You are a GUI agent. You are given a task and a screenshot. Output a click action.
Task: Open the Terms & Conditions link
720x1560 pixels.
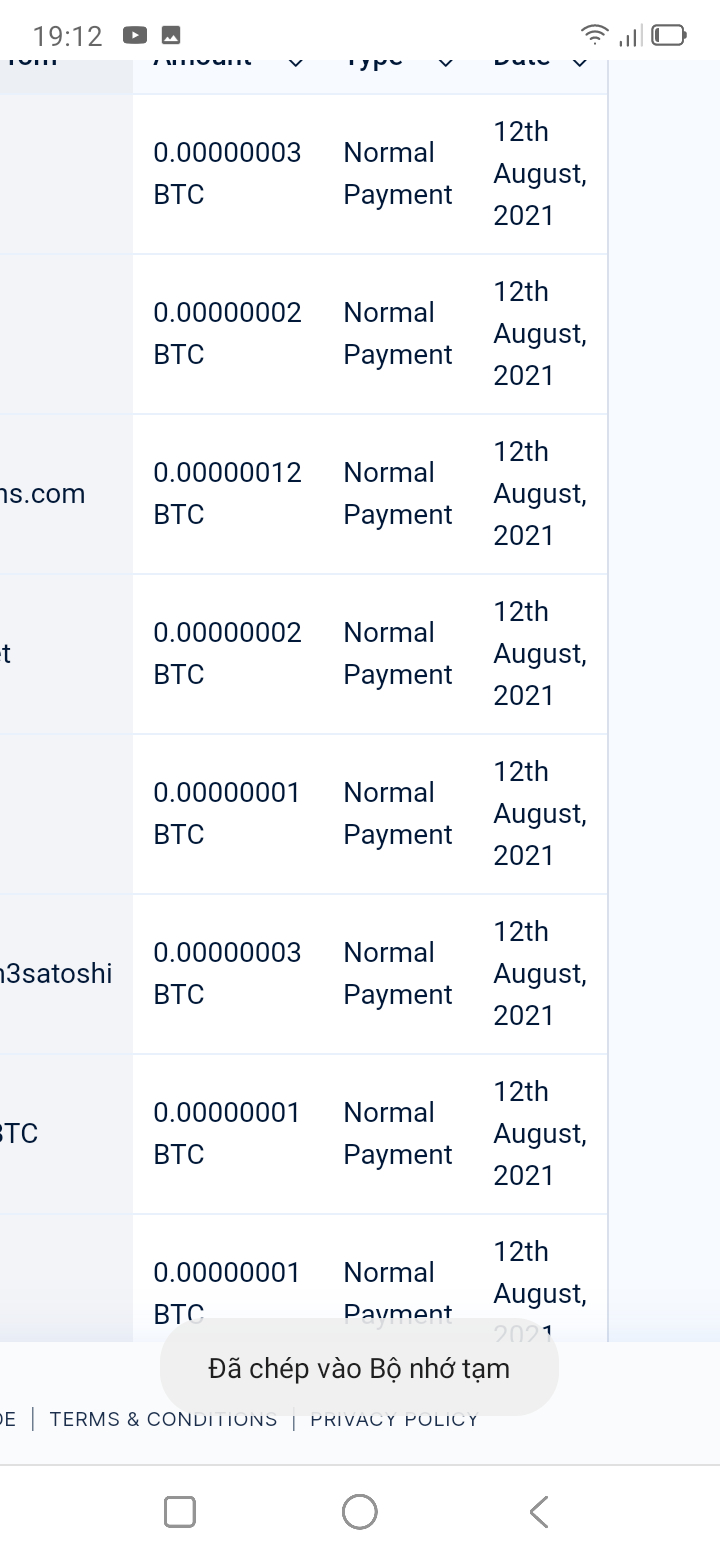163,1419
